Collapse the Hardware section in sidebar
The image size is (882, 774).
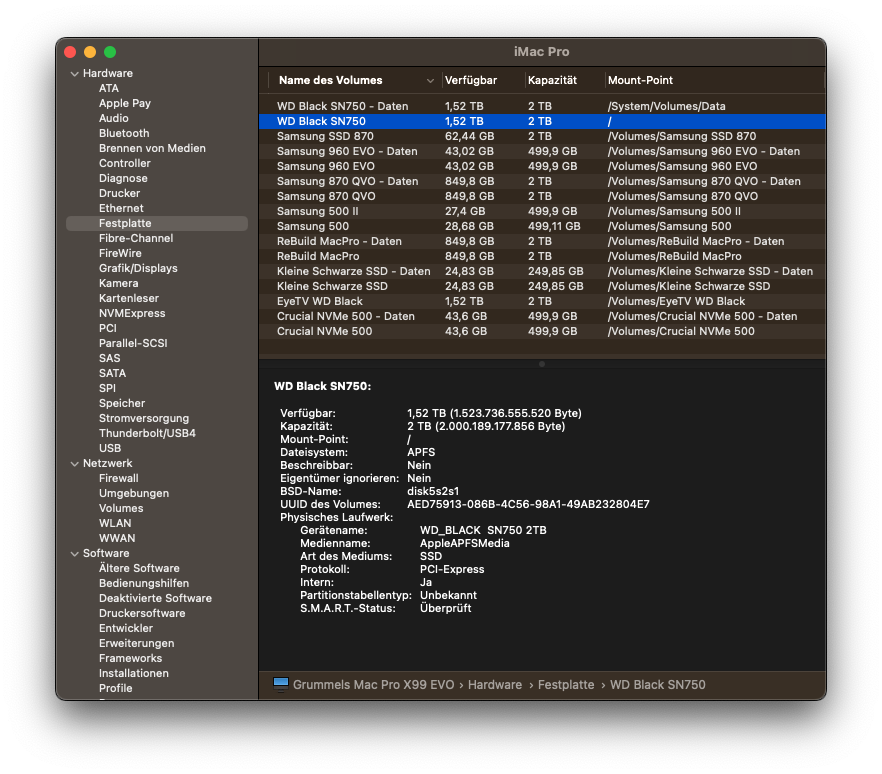pyautogui.click(x=74, y=74)
